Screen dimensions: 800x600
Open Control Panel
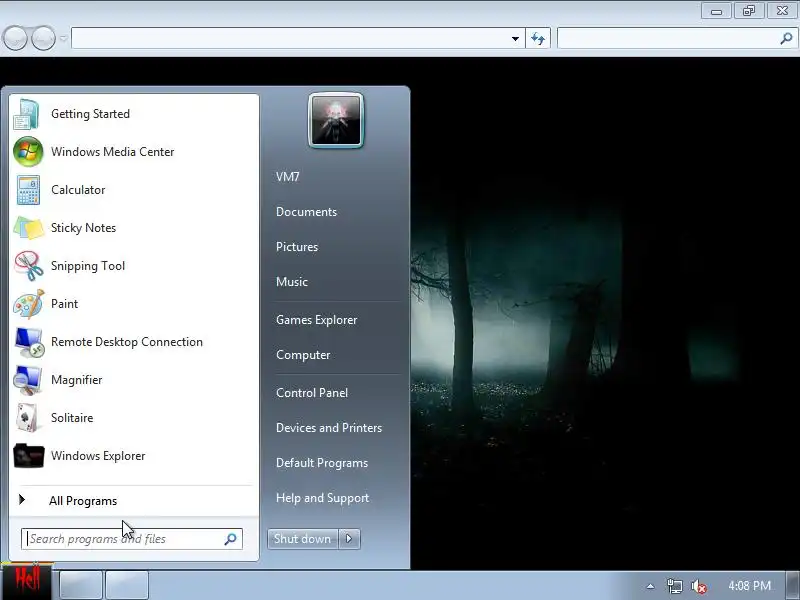[312, 393]
